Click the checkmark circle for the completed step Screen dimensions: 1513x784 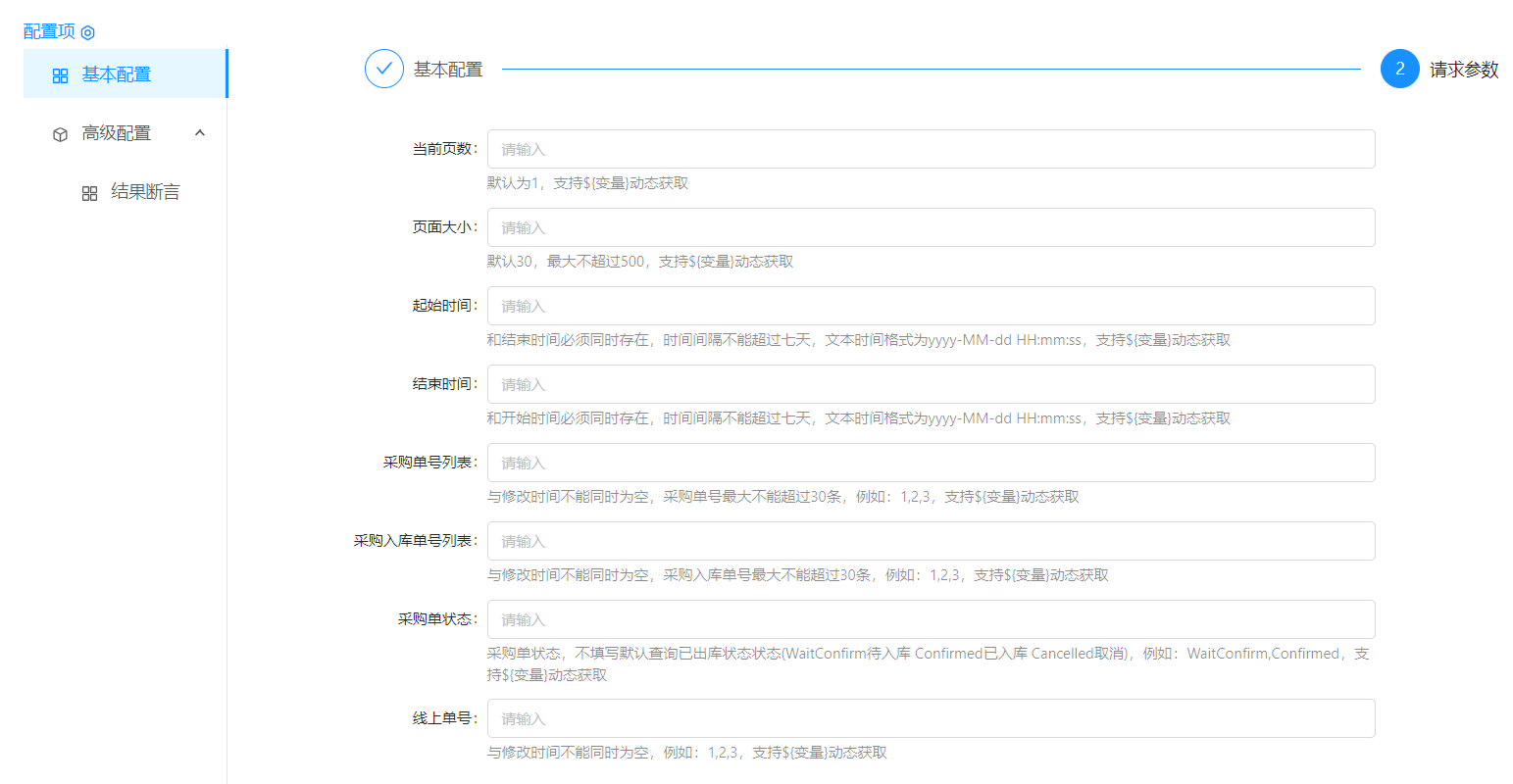click(x=383, y=69)
